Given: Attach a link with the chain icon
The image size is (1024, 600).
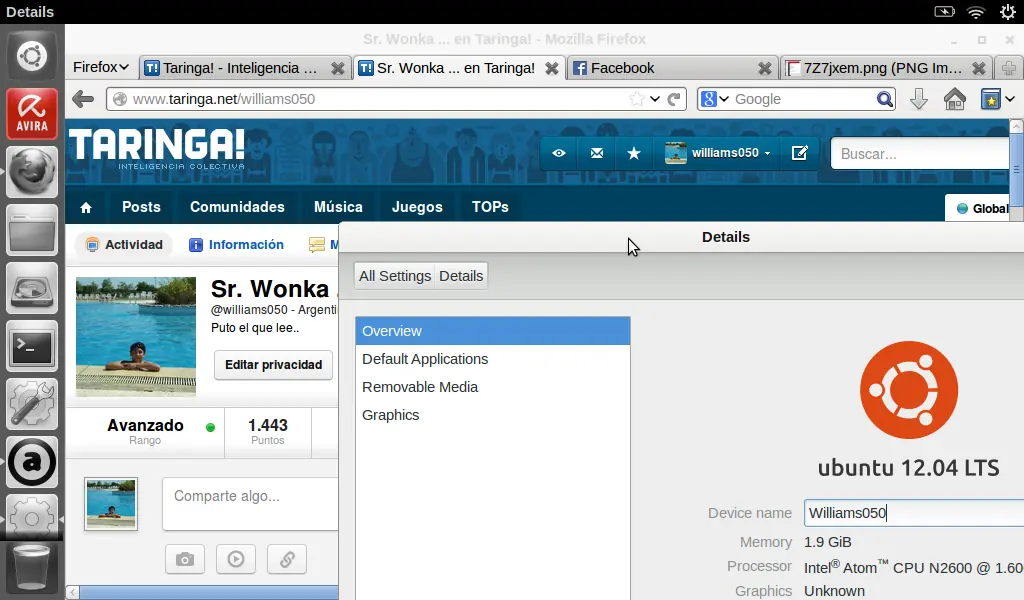Looking at the screenshot, I should (287, 560).
